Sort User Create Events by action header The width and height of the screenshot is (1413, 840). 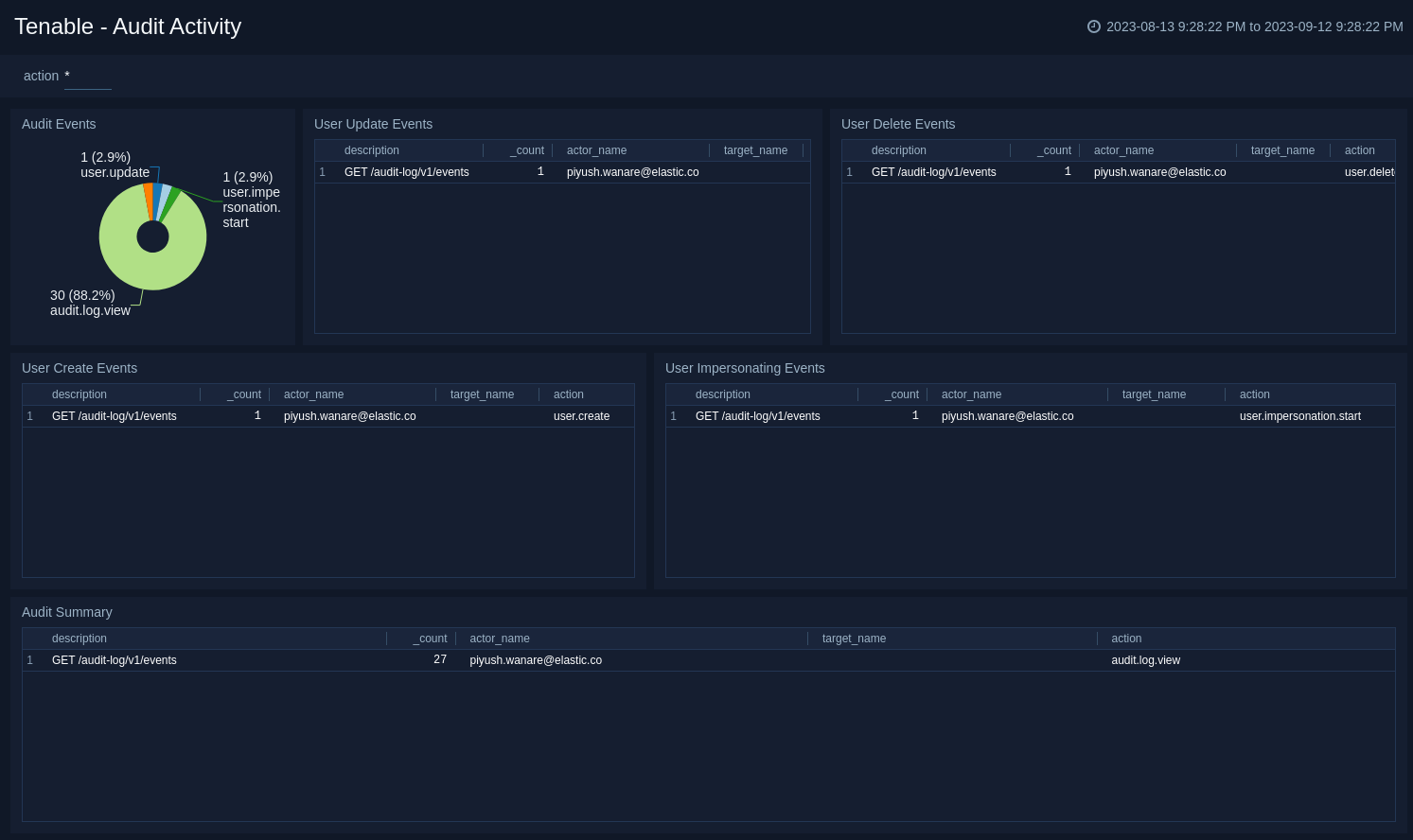pyautogui.click(x=569, y=394)
